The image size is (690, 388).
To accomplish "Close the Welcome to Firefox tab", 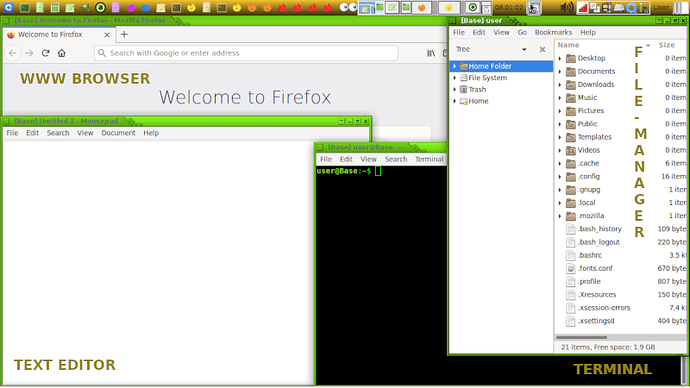I will [107, 34].
